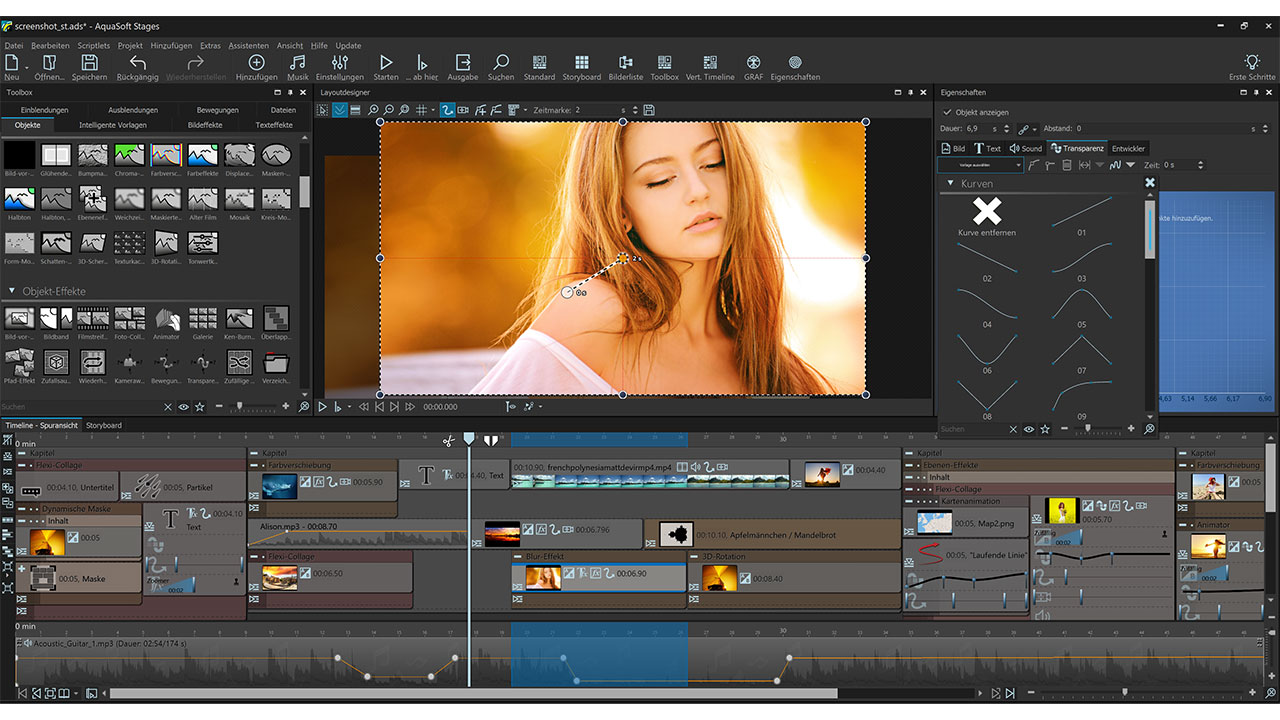Open the Vorlage auswählen dropdown
Screen dimensions: 1280x720
(980, 165)
